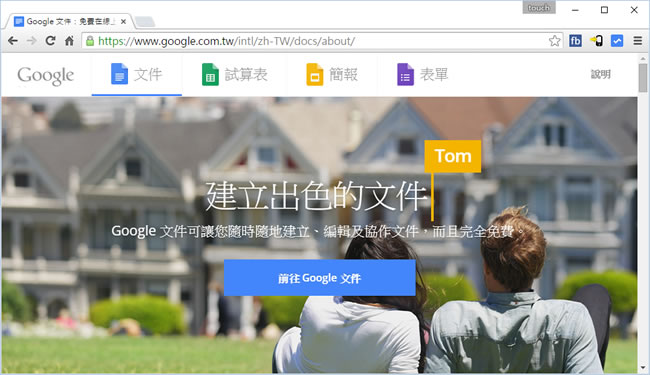Click the browser forward arrow
The width and height of the screenshot is (650, 375).
[32, 41]
